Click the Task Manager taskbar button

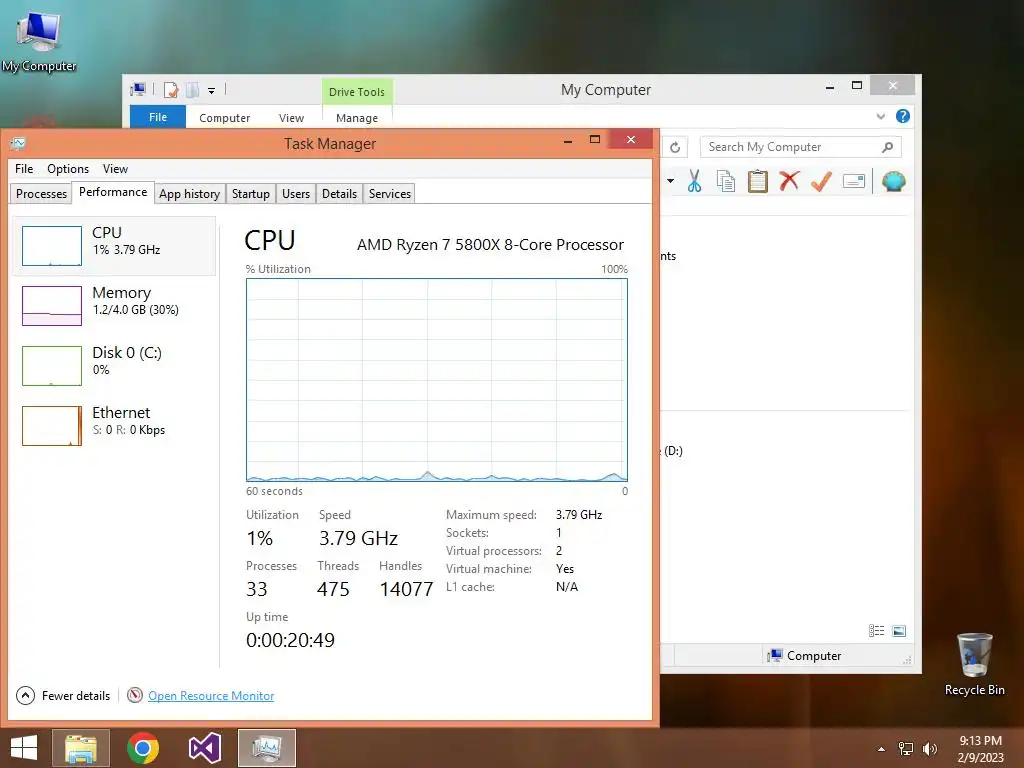point(266,748)
